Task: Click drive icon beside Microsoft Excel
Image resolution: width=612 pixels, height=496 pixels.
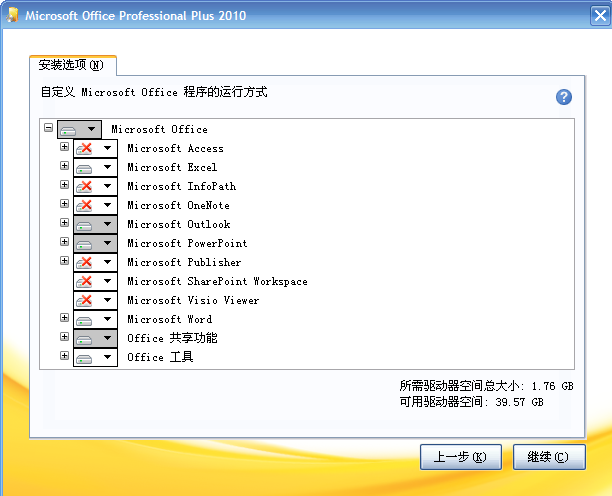Action: [x=84, y=168]
